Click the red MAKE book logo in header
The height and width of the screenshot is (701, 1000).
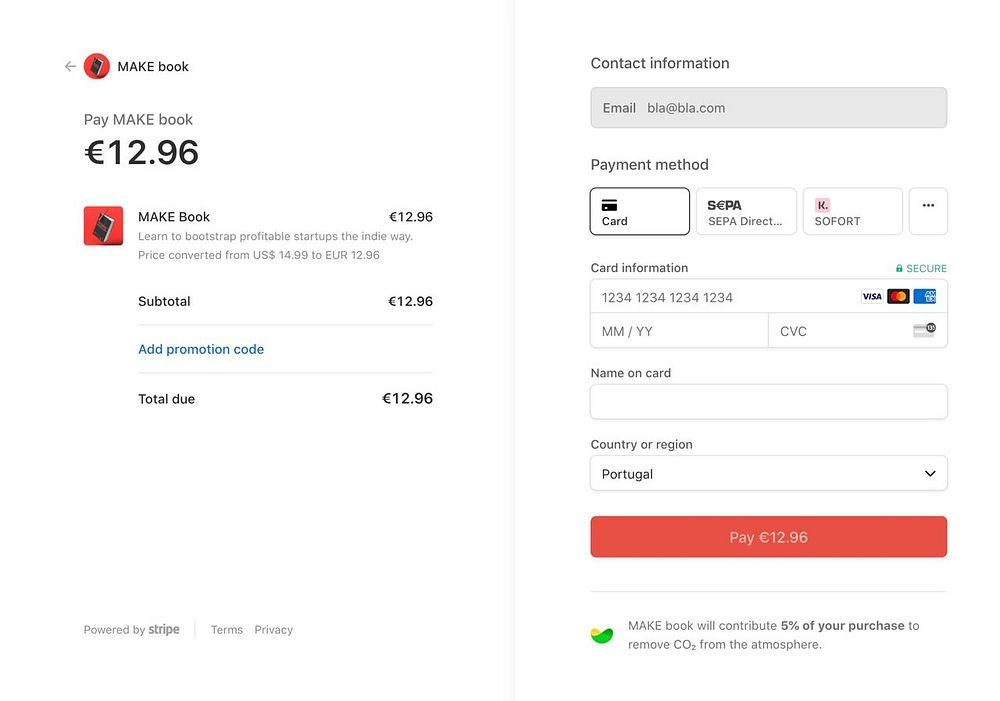click(97, 67)
